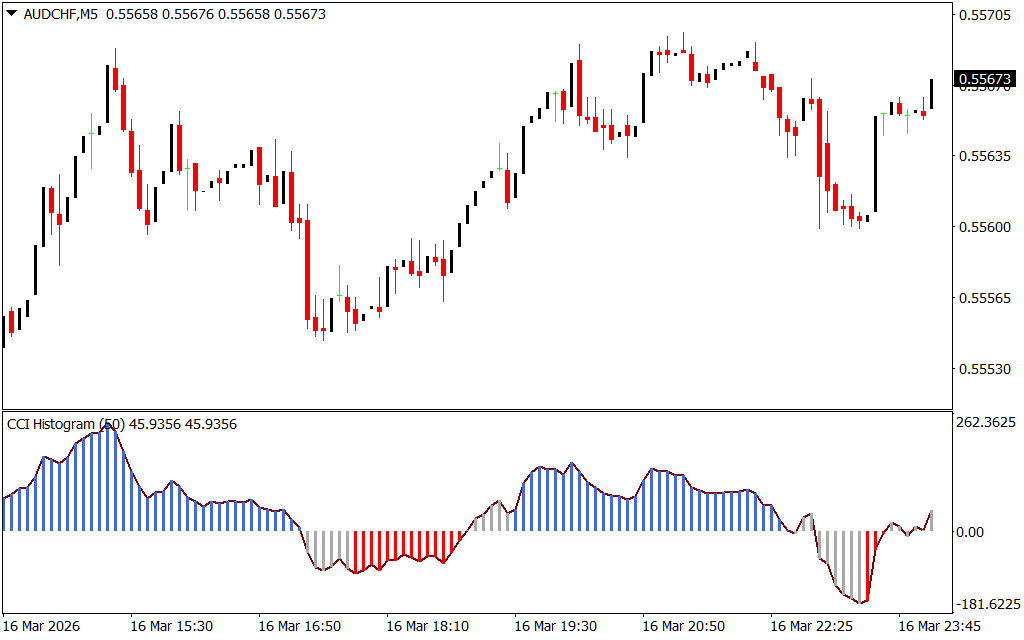Click the lowest red CCI histogram bar
Screen dimensions: 1024x640
[866, 568]
